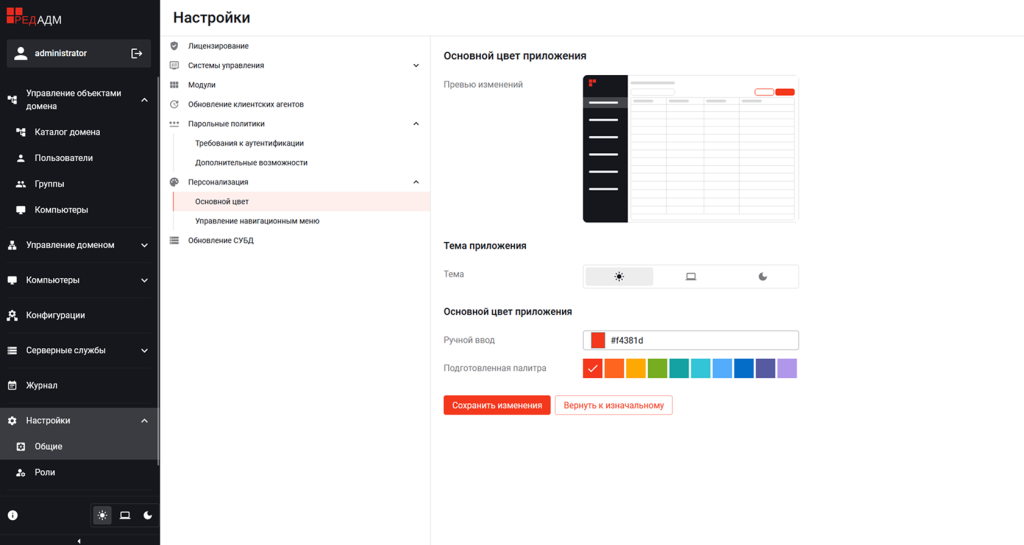Click the logout icon next to administrator

point(137,53)
